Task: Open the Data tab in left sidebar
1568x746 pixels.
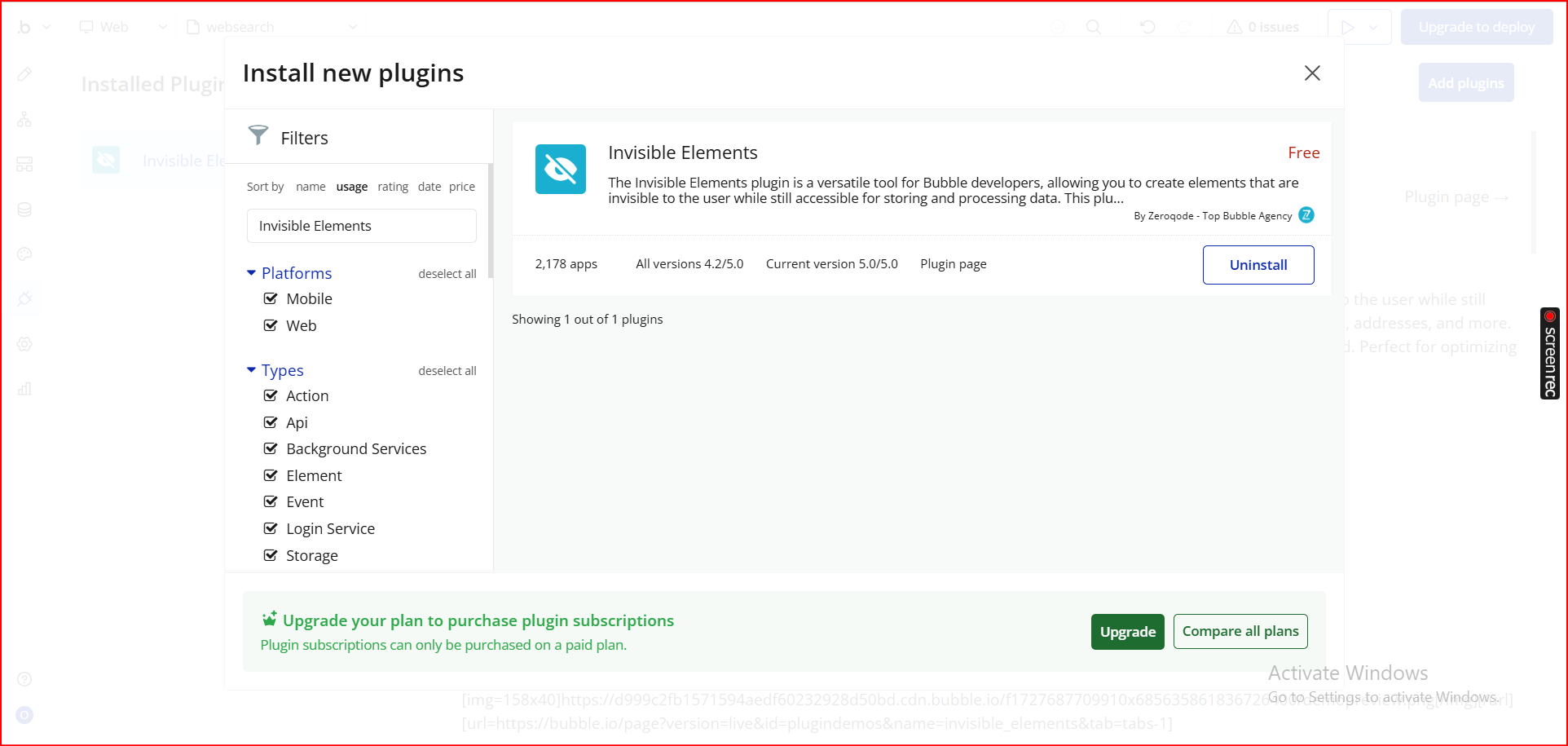Action: pyautogui.click(x=24, y=210)
